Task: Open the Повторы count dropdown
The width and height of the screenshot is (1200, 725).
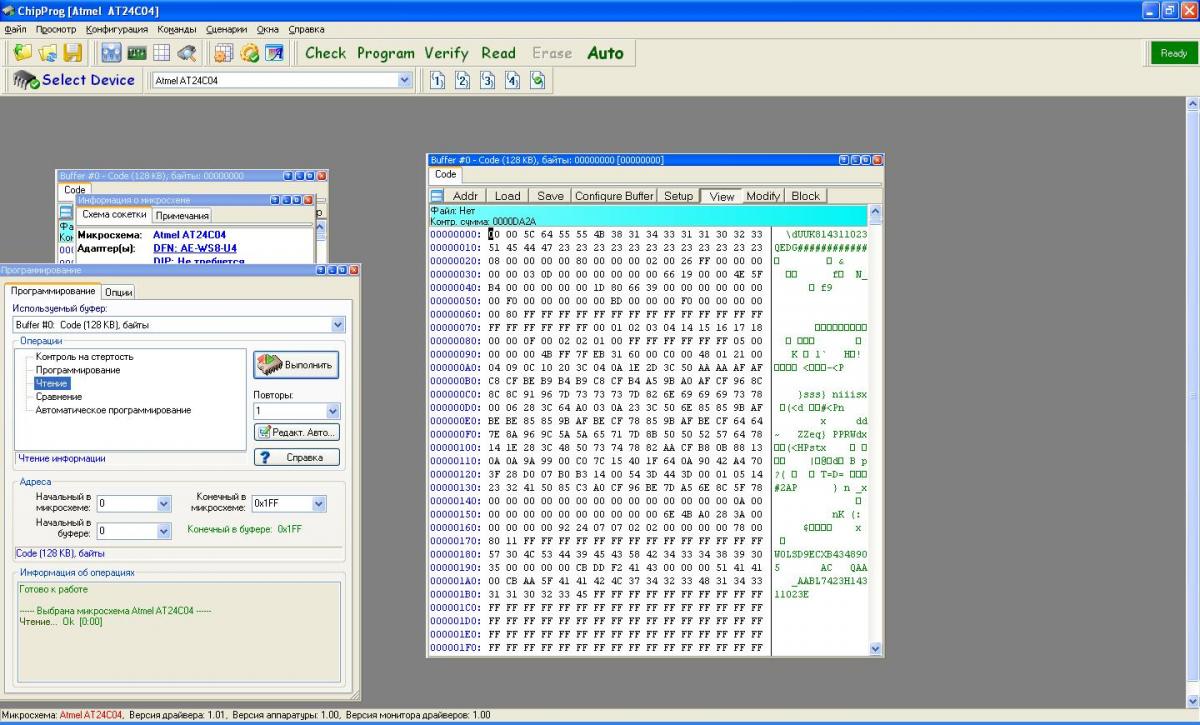Action: pyautogui.click(x=332, y=410)
